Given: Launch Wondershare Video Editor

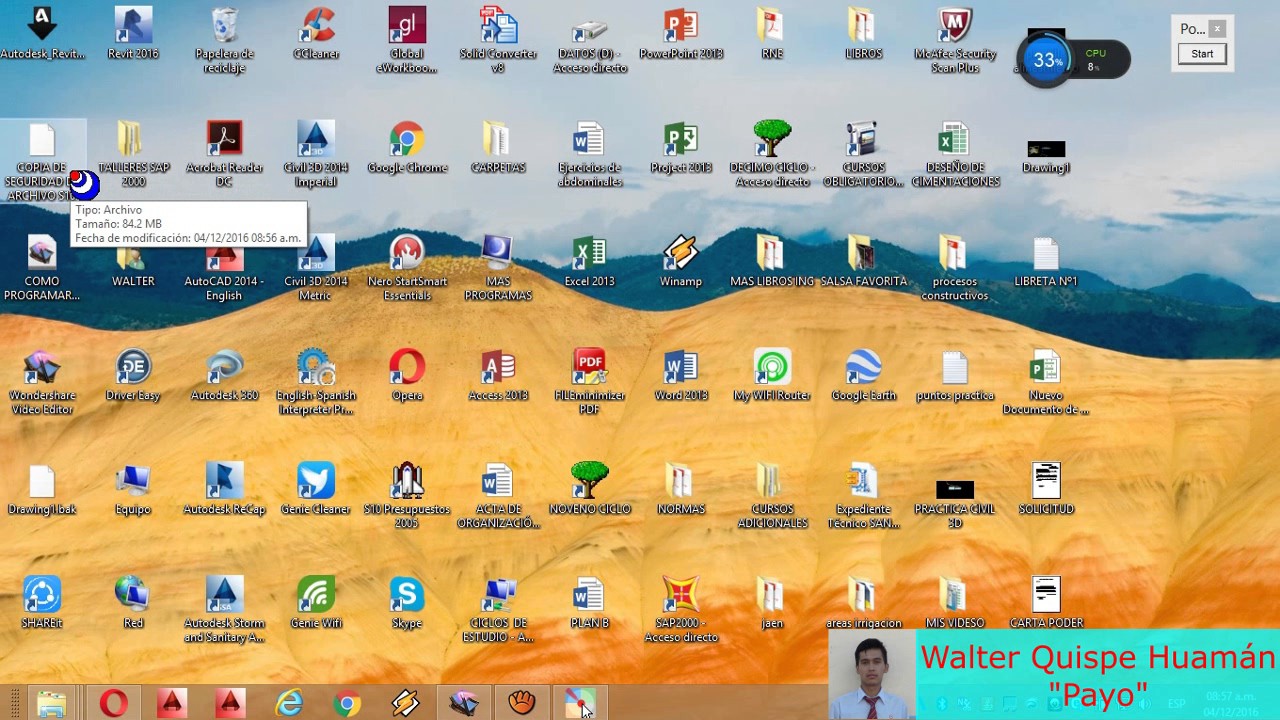Looking at the screenshot, I should click(x=42, y=382).
